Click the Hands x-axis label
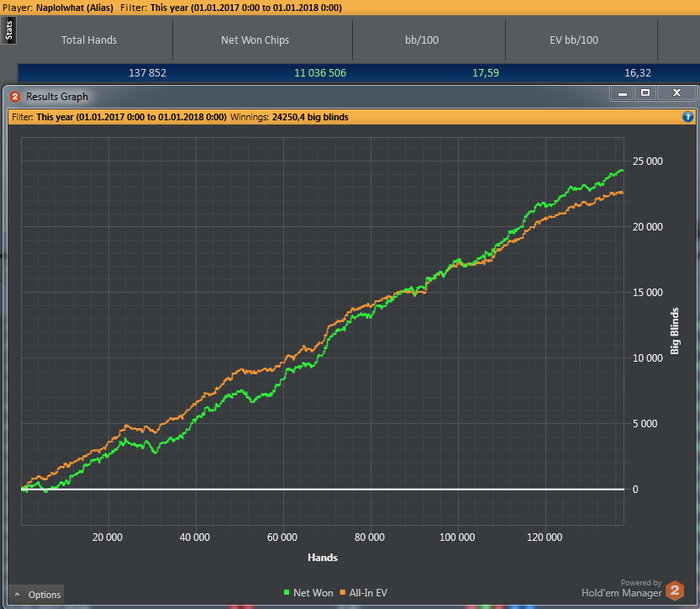 coord(322,558)
